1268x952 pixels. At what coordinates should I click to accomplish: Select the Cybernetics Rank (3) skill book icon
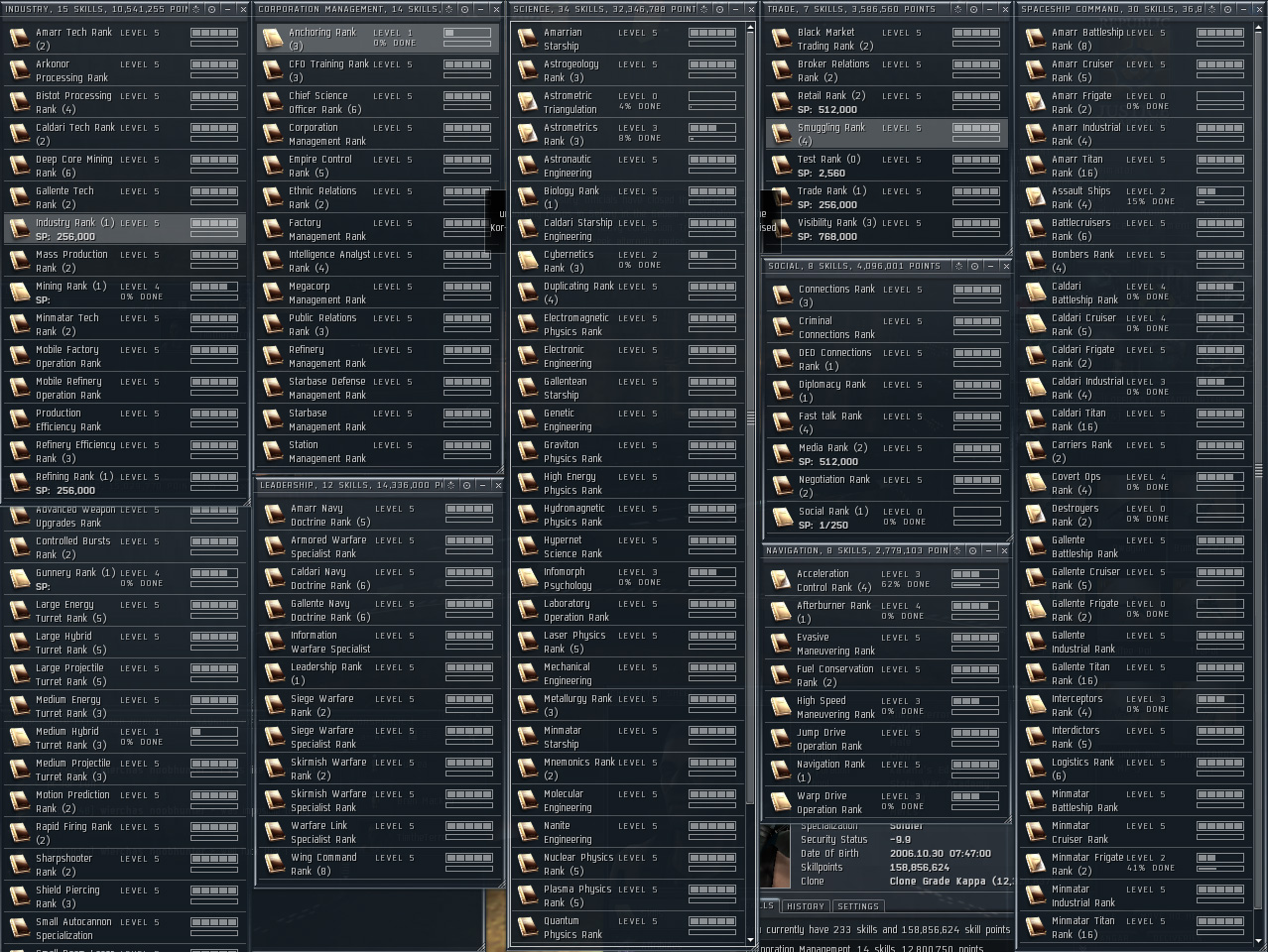click(527, 261)
